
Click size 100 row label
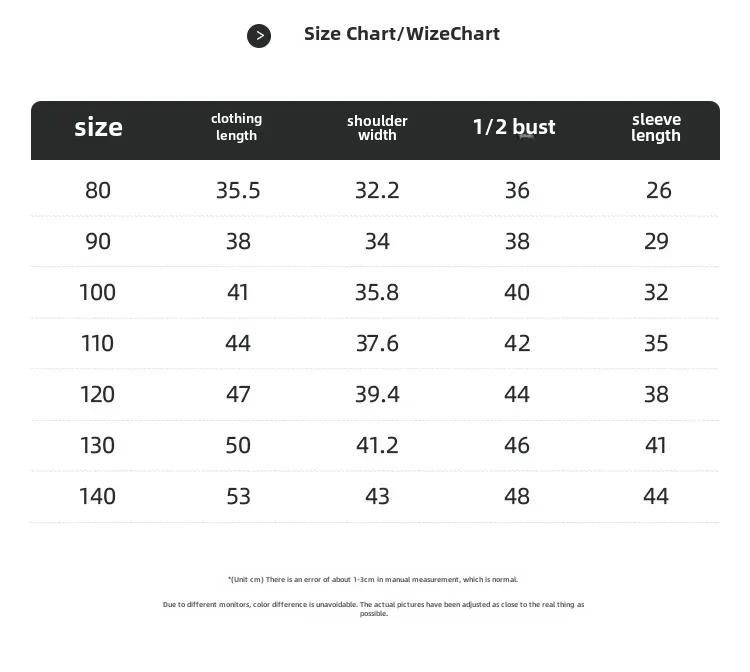(98, 292)
